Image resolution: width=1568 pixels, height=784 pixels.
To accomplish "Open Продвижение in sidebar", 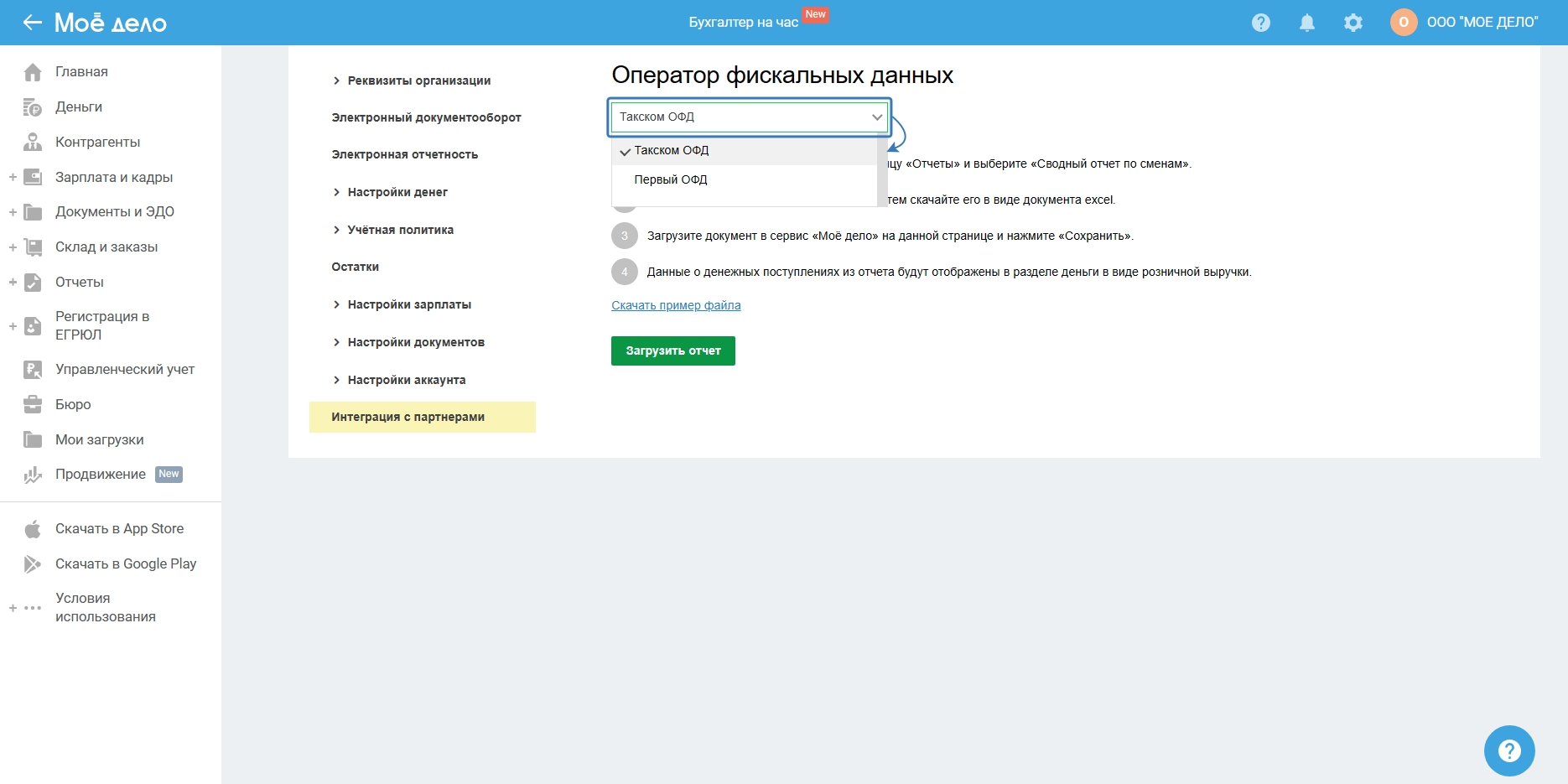I will pos(101,475).
